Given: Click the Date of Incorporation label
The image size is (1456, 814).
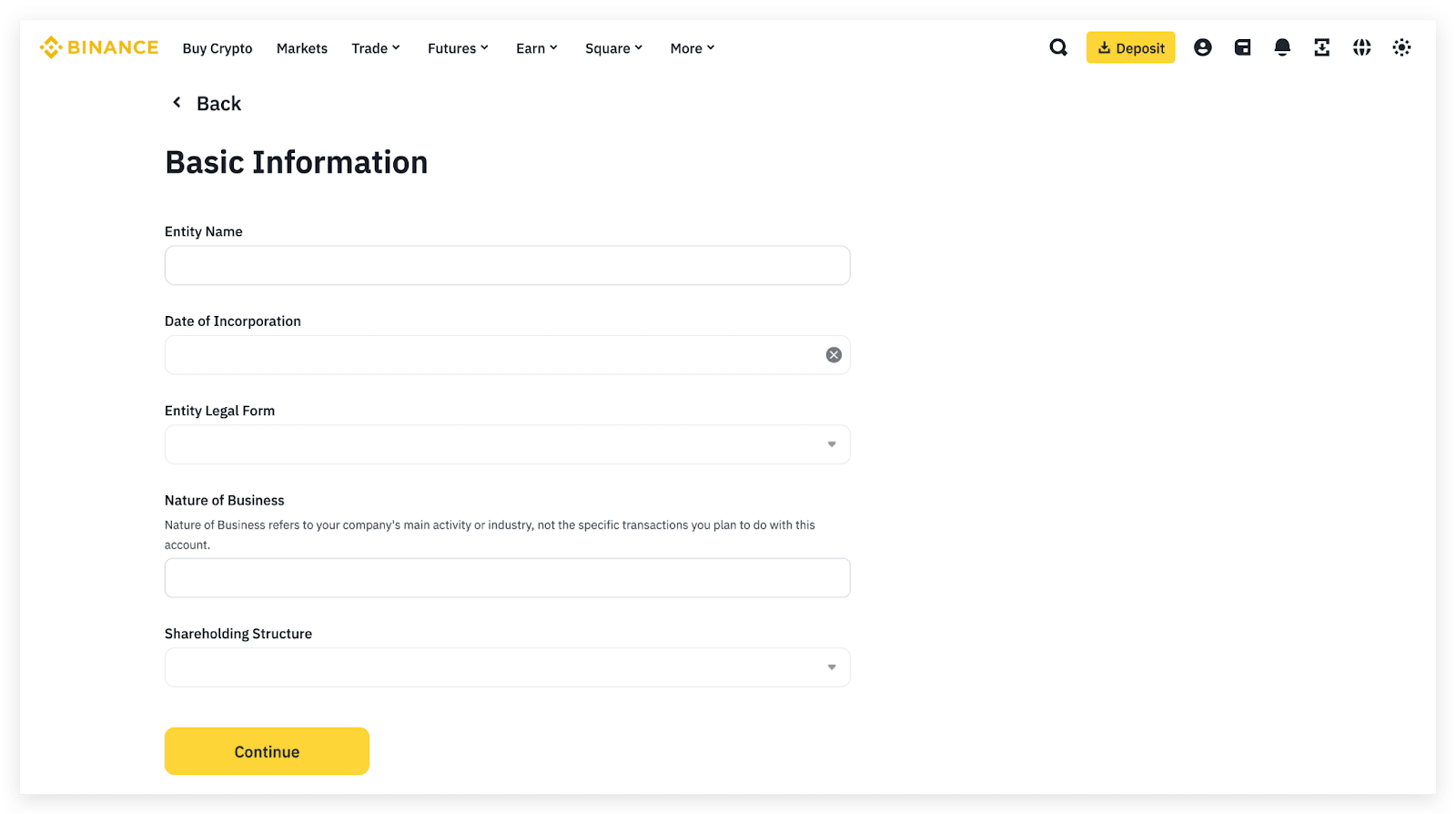Looking at the screenshot, I should point(233,321).
